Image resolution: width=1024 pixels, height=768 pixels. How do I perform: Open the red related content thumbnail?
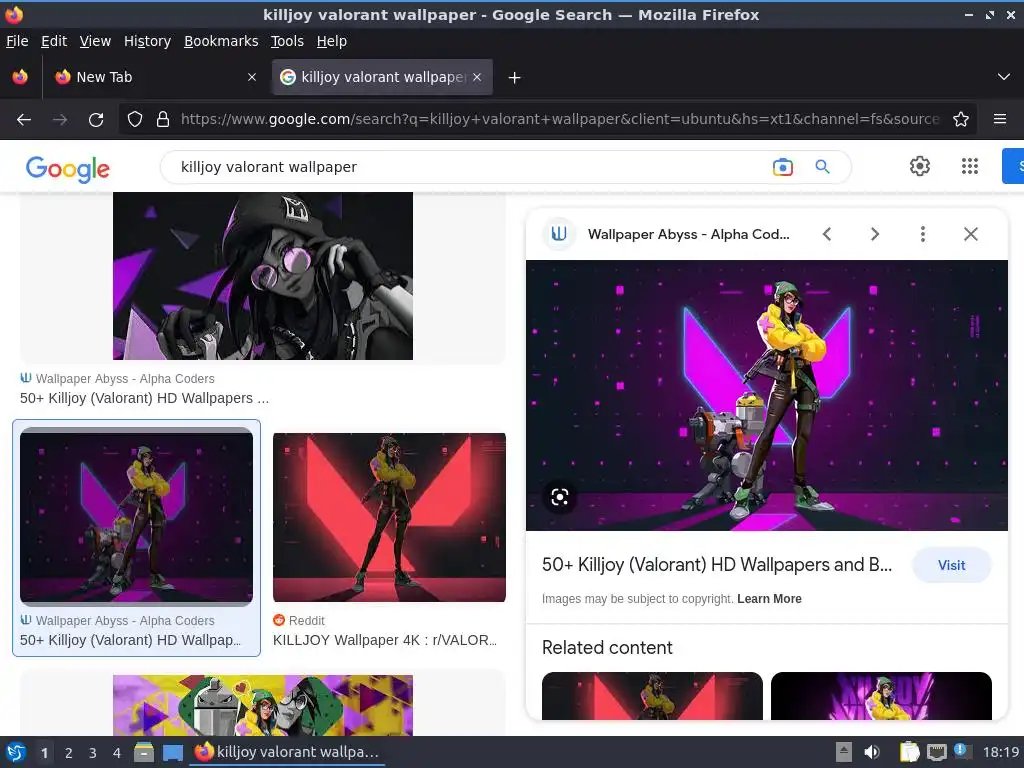point(652,696)
